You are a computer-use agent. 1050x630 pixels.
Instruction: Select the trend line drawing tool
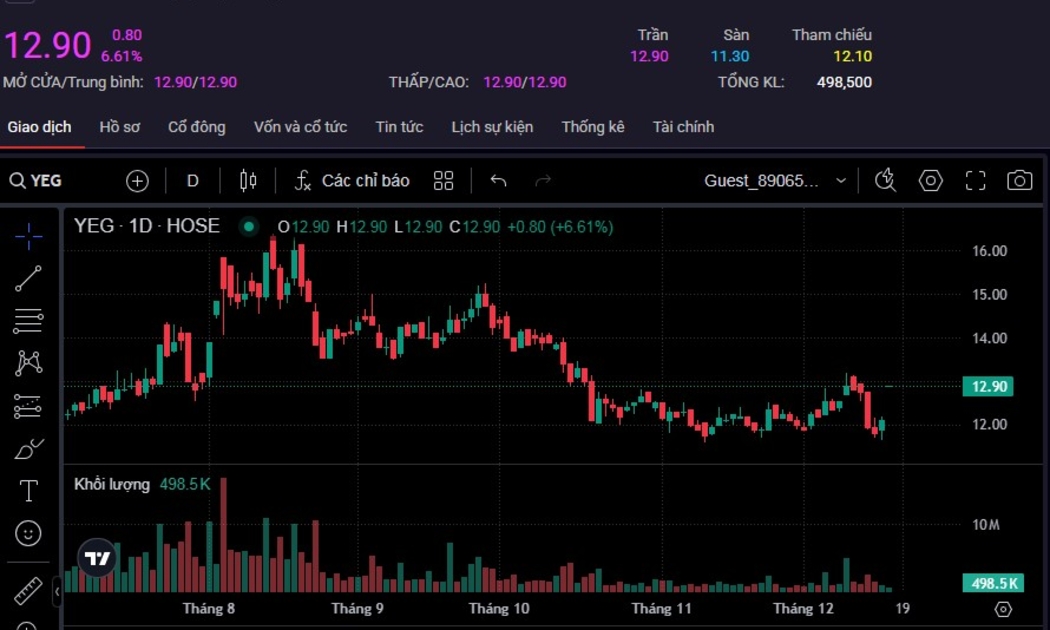coord(28,279)
